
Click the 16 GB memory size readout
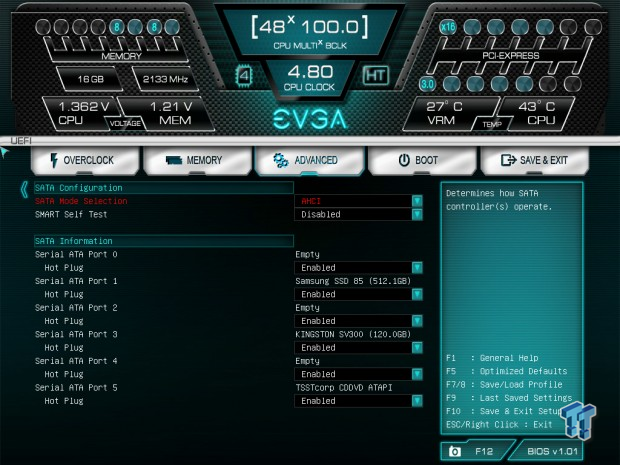coord(91,79)
